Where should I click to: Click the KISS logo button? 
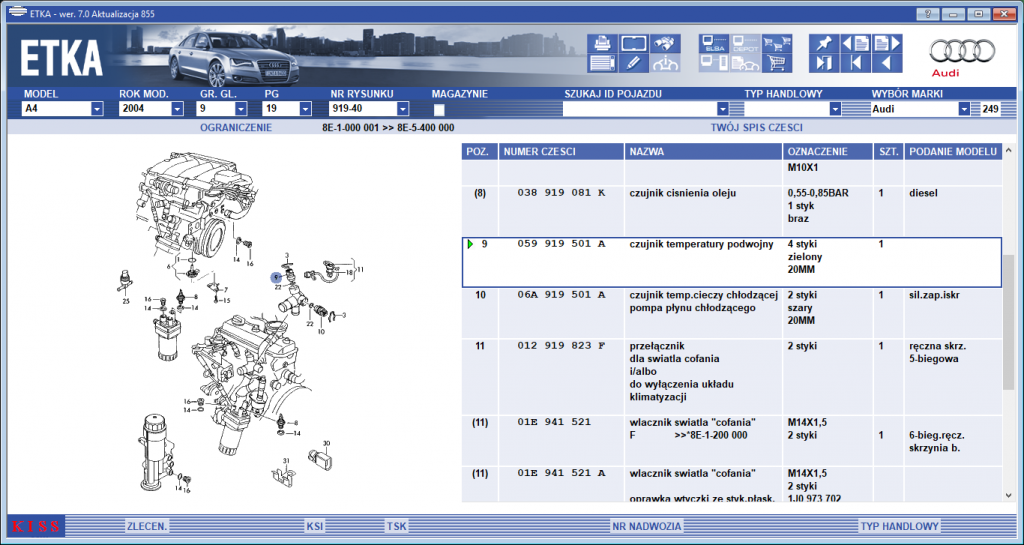pos(35,526)
